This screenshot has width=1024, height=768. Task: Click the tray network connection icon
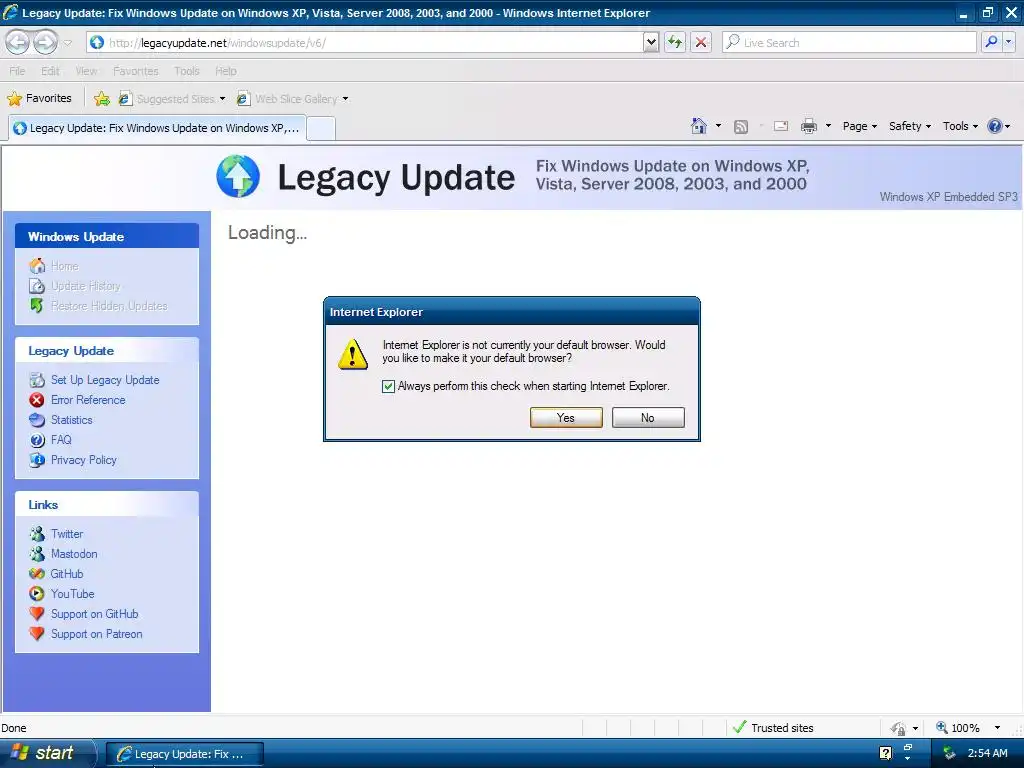[x=950, y=754]
